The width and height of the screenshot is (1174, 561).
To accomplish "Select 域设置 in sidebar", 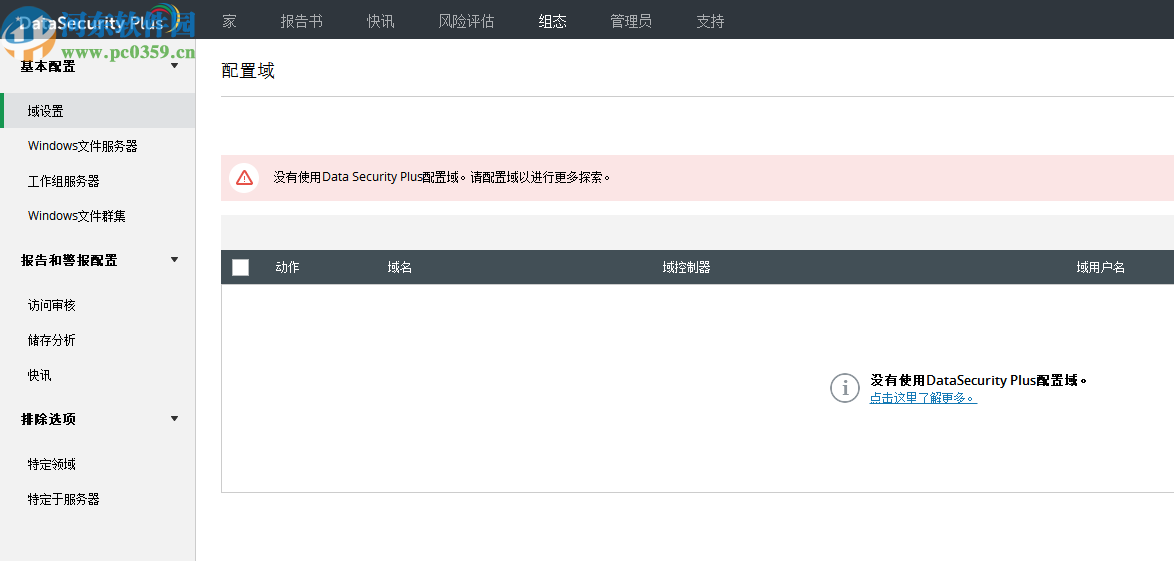I will point(97,111).
